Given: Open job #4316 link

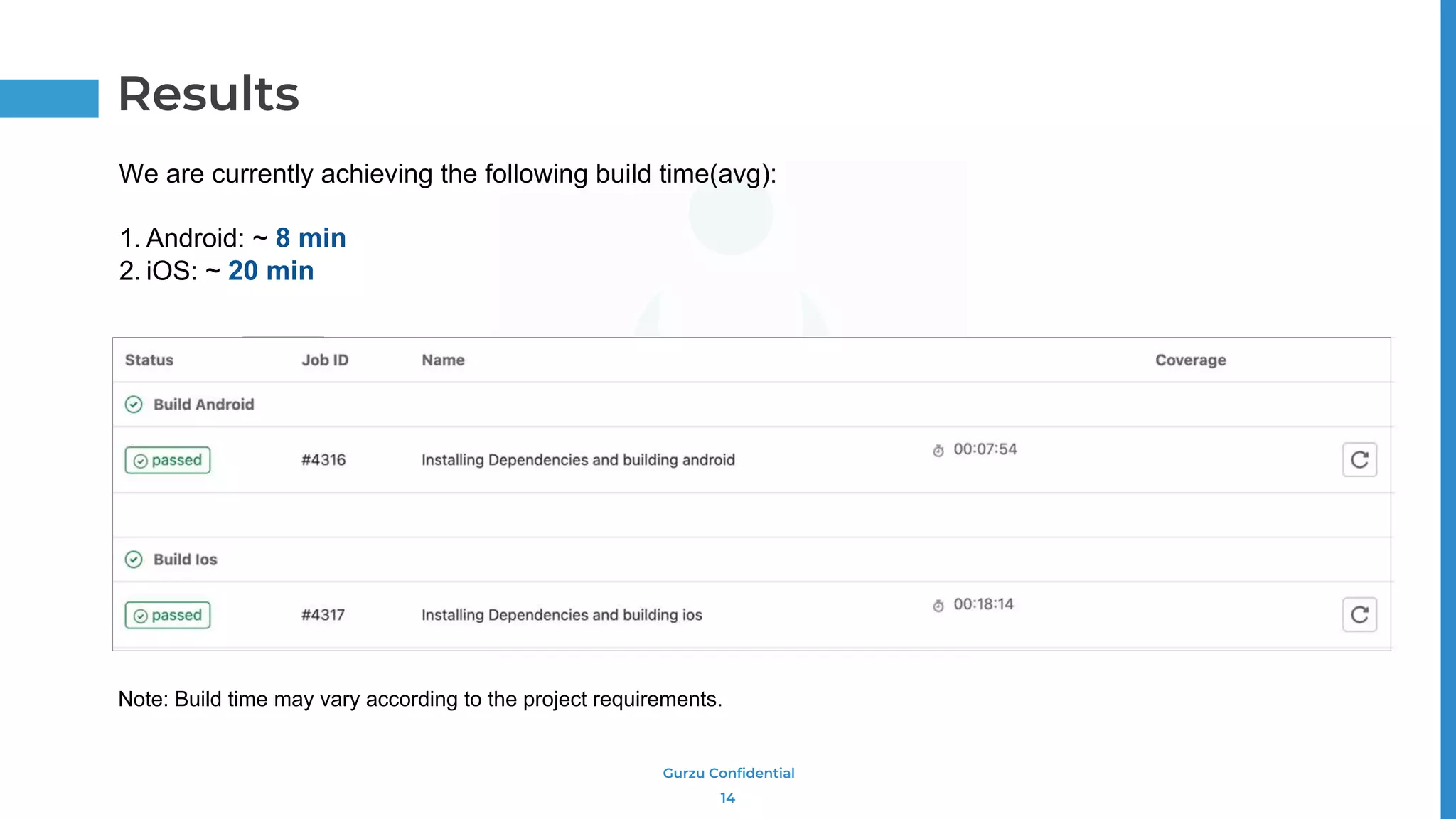Looking at the screenshot, I should click(x=323, y=460).
